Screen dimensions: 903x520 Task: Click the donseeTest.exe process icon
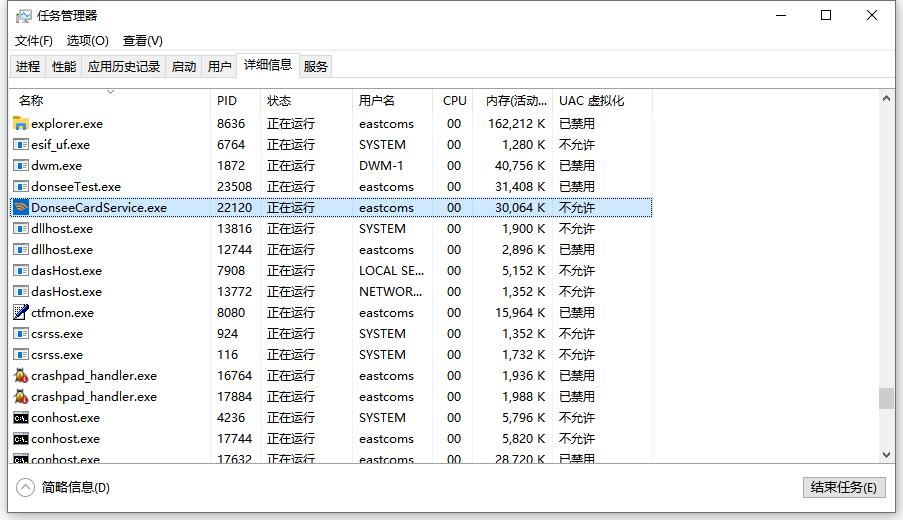(x=21, y=187)
